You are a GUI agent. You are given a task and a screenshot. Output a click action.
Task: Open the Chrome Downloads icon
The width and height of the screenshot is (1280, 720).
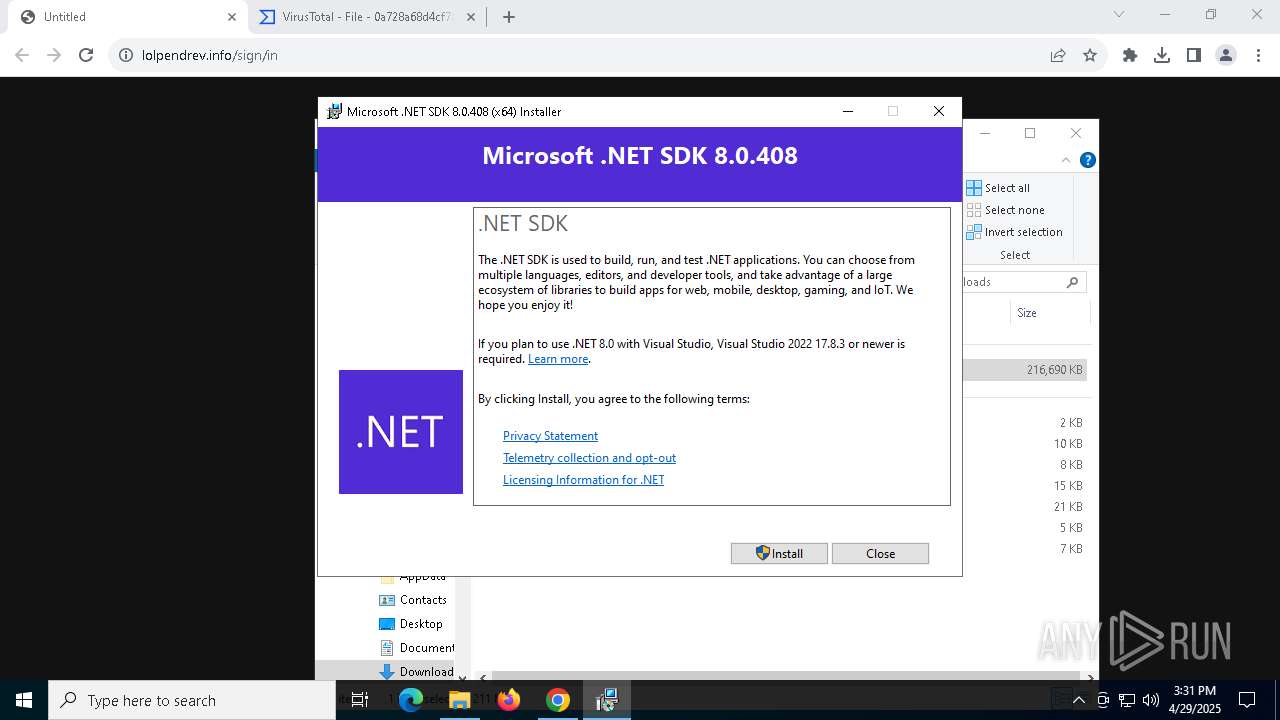(1162, 55)
